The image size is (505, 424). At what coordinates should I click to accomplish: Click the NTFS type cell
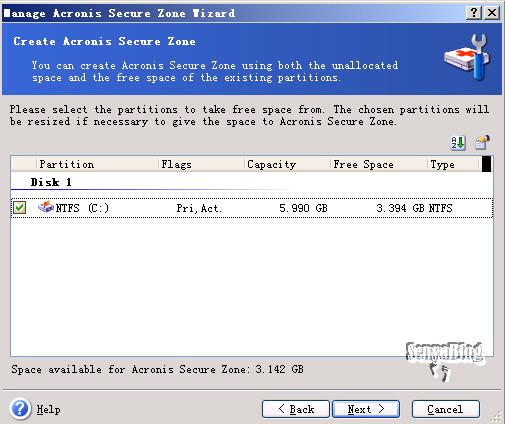tap(440, 208)
